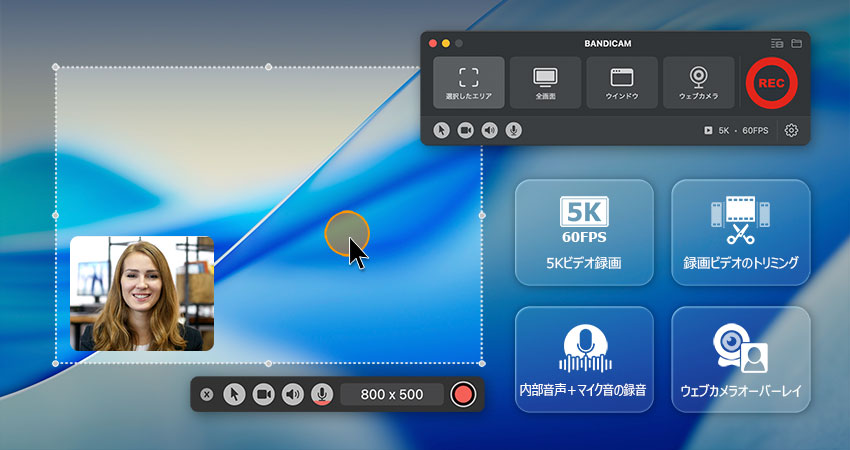This screenshot has height=450, width=850.
Task: Toggle webcam overlay in Bandicam window
Action: 466,130
